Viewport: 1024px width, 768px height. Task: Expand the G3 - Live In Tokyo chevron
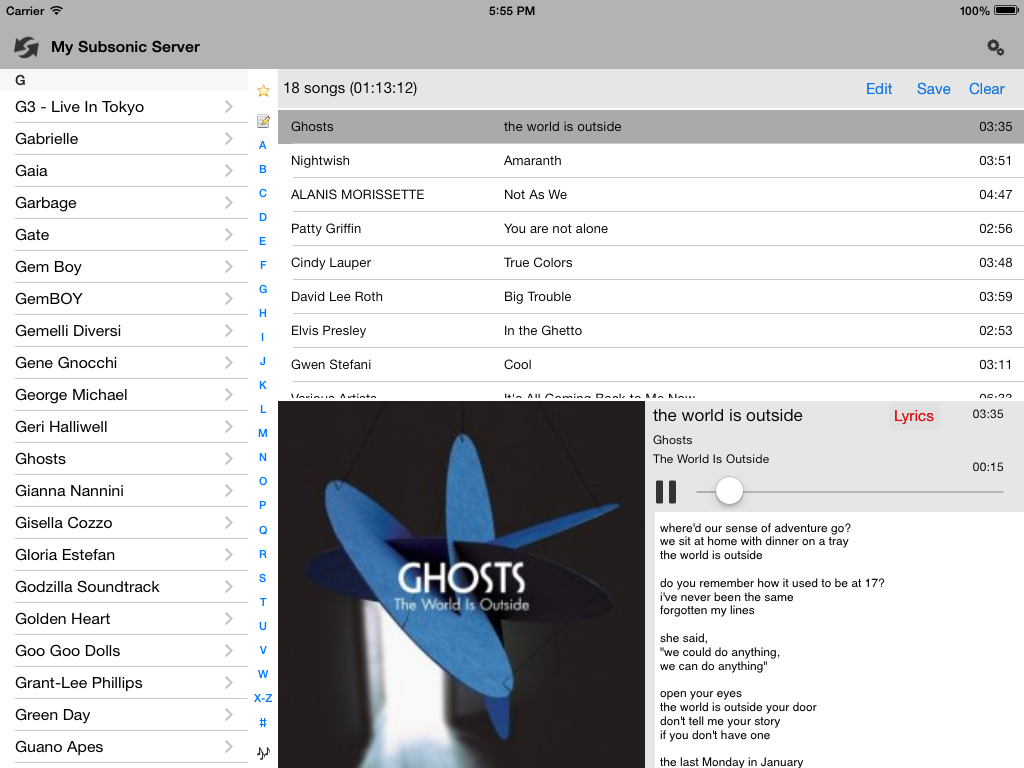pyautogui.click(x=229, y=106)
